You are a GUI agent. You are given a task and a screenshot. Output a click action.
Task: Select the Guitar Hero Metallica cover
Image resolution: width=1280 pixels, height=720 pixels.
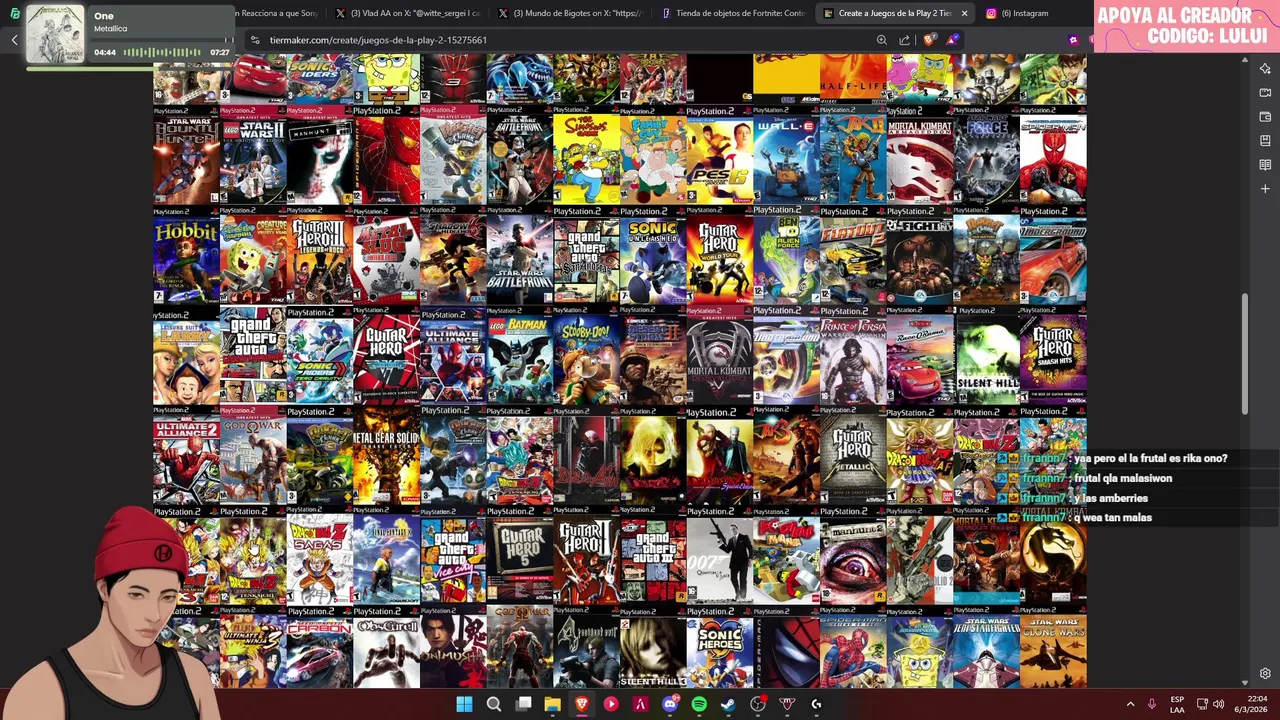point(853,456)
